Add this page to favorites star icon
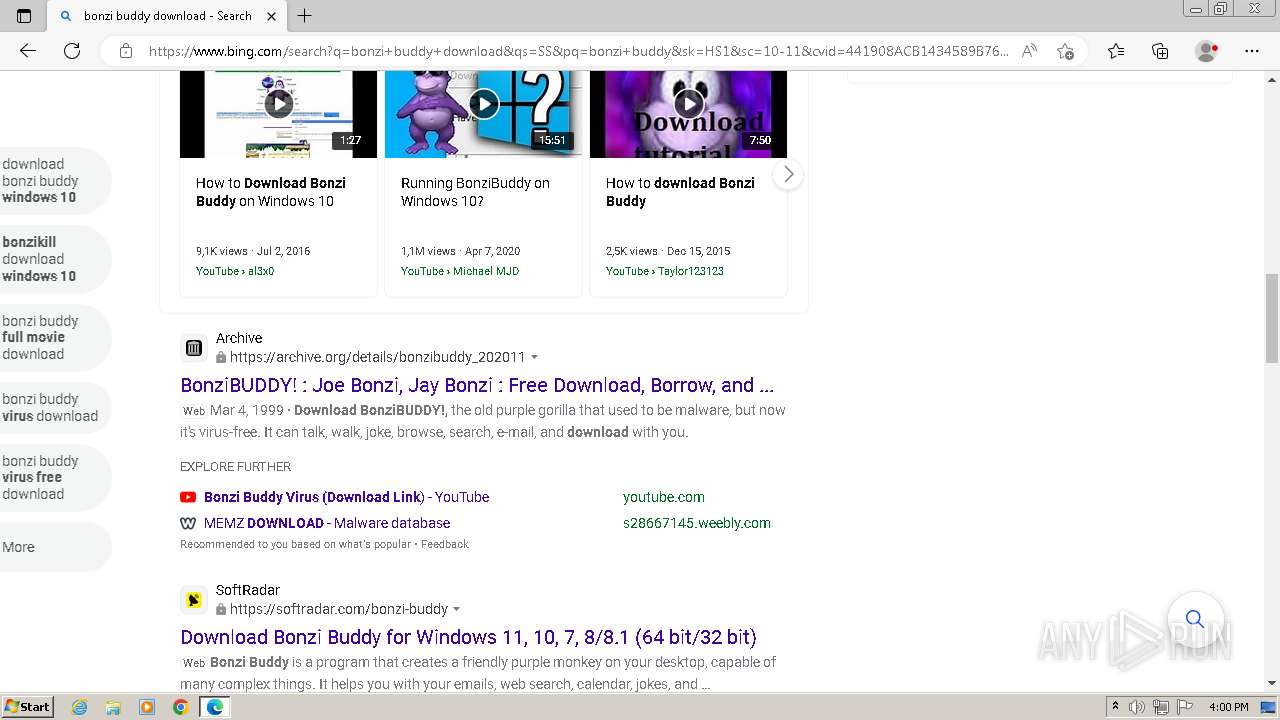 coord(1065,51)
